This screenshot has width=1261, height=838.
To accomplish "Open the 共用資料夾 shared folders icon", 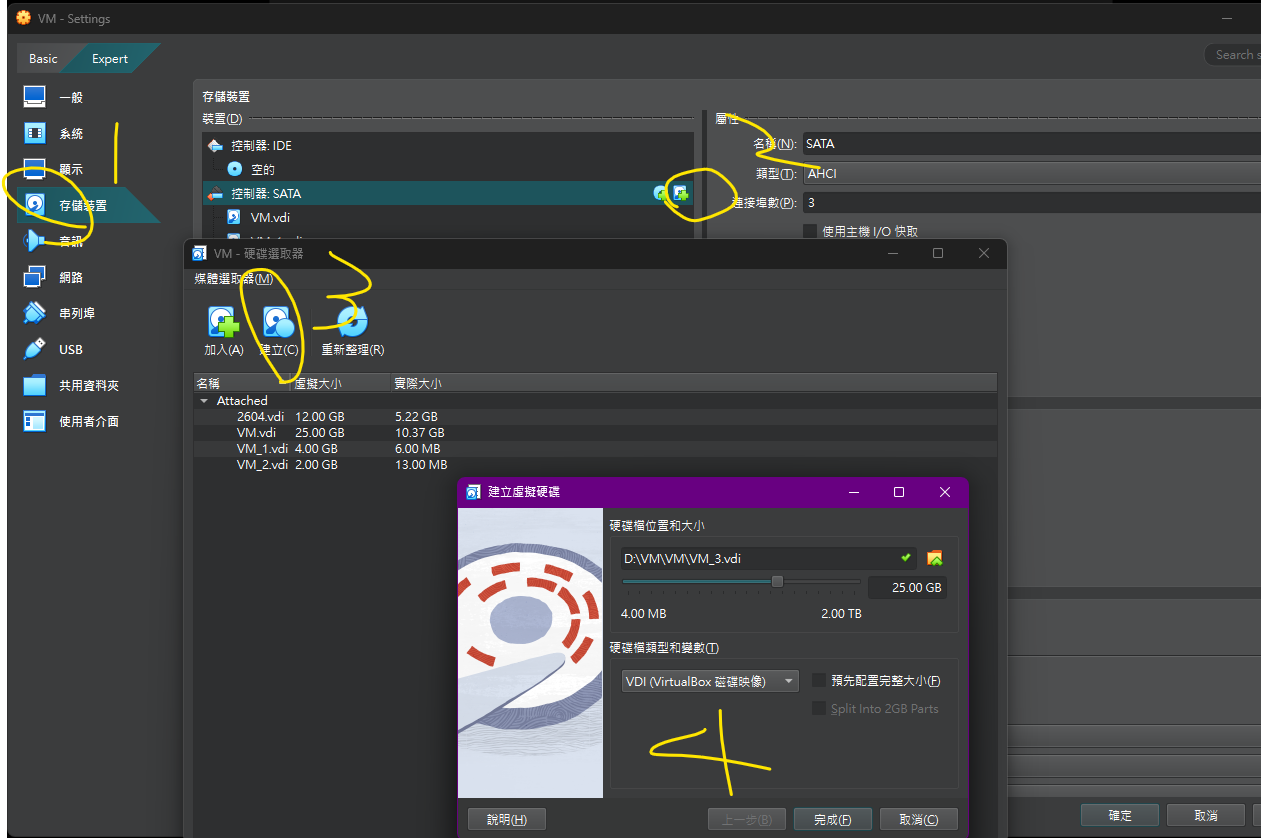I will click(x=35, y=385).
